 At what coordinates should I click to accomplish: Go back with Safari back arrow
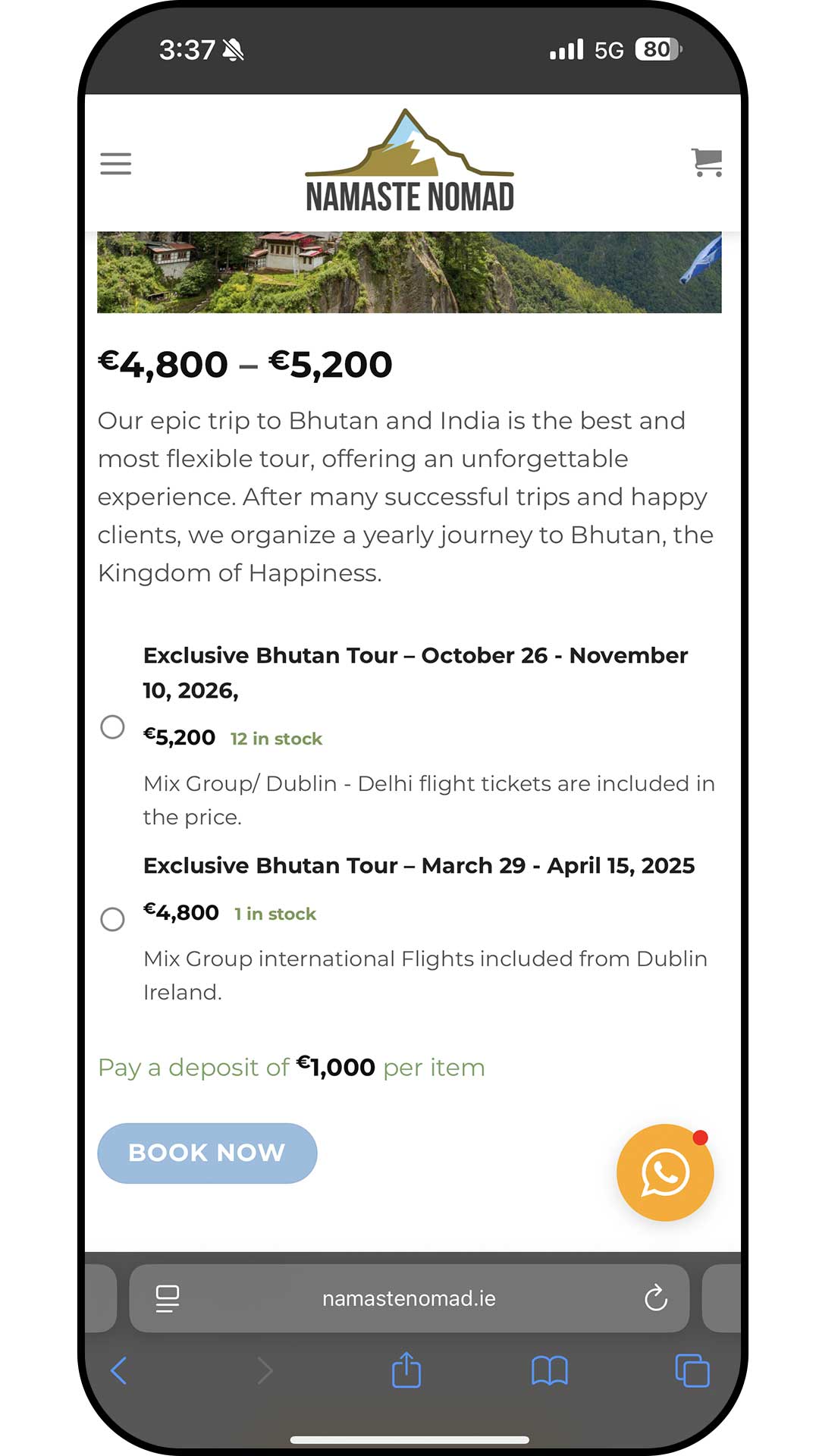[x=119, y=1370]
